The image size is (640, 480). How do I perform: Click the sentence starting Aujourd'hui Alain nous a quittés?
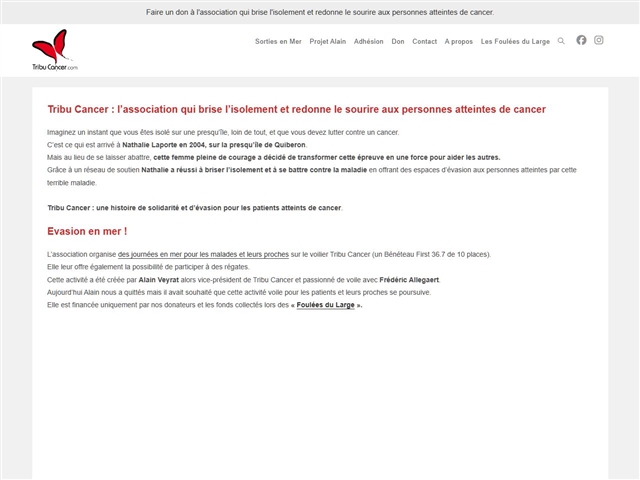click(x=239, y=292)
